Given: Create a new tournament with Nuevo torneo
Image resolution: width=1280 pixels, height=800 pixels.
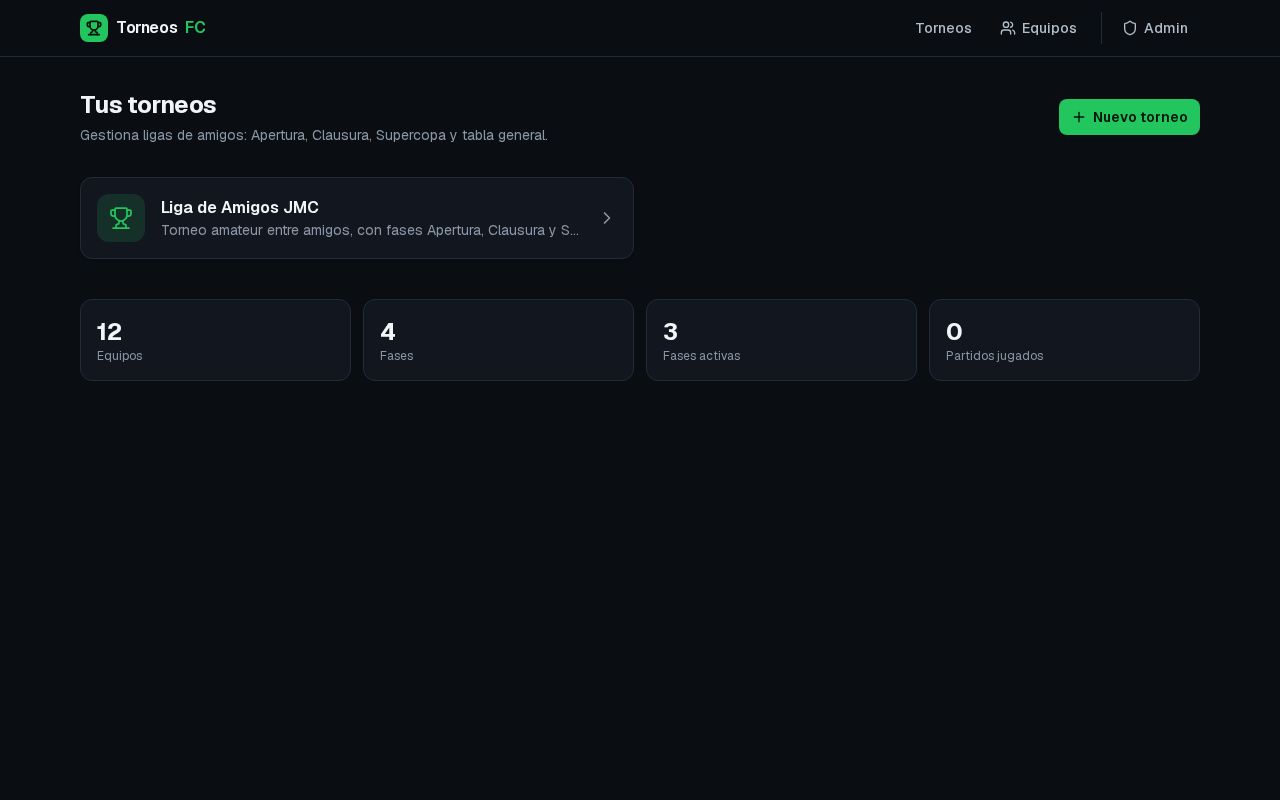Looking at the screenshot, I should (x=1129, y=117).
